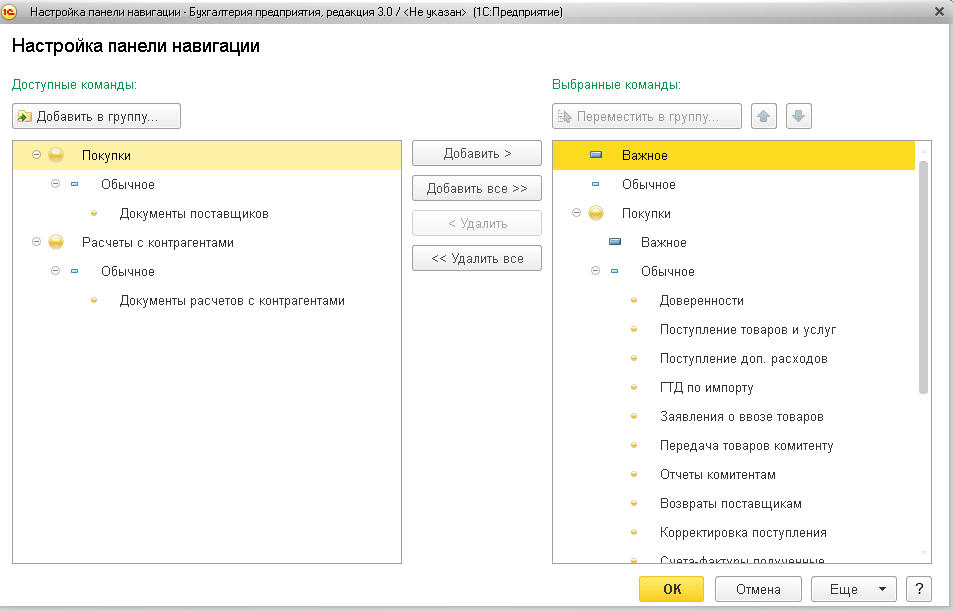Click the move up arrow icon

coord(764,116)
